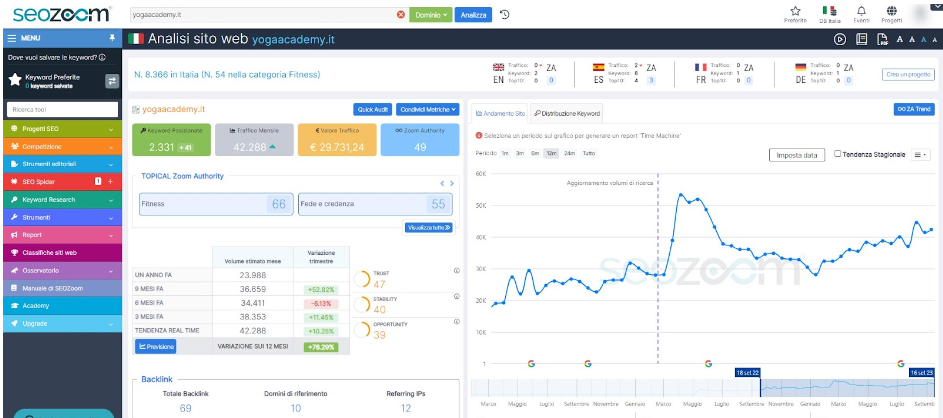Select 24m period
The image size is (943, 418).
click(569, 153)
